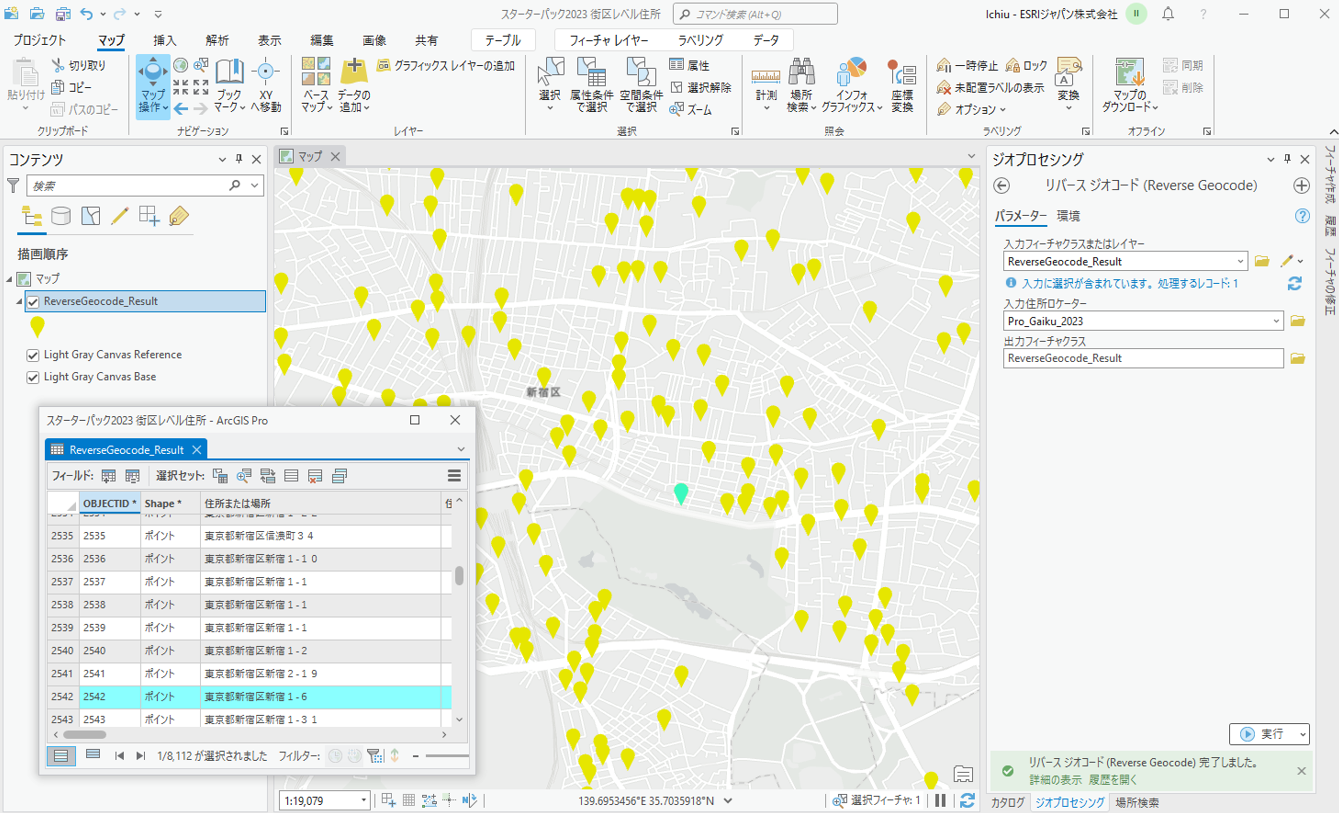Screen dimensions: 1339x813
Task: Click the コマンド検索 search box
Action: [755, 14]
